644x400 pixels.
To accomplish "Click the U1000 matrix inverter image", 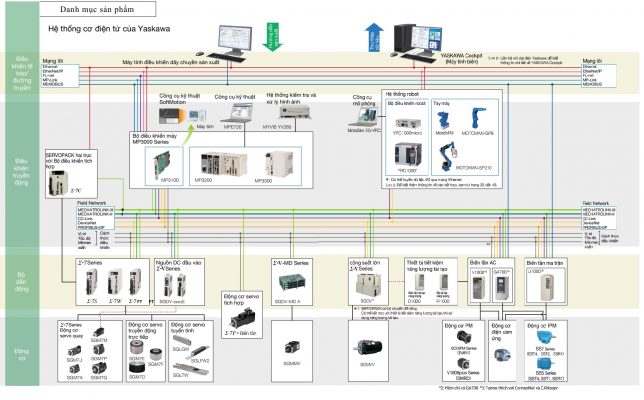I will 547,287.
